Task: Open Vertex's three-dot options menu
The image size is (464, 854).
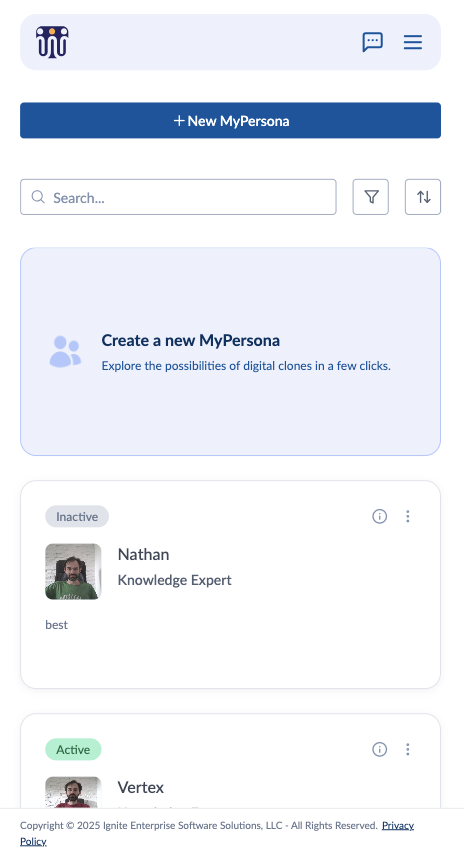Action: click(407, 749)
